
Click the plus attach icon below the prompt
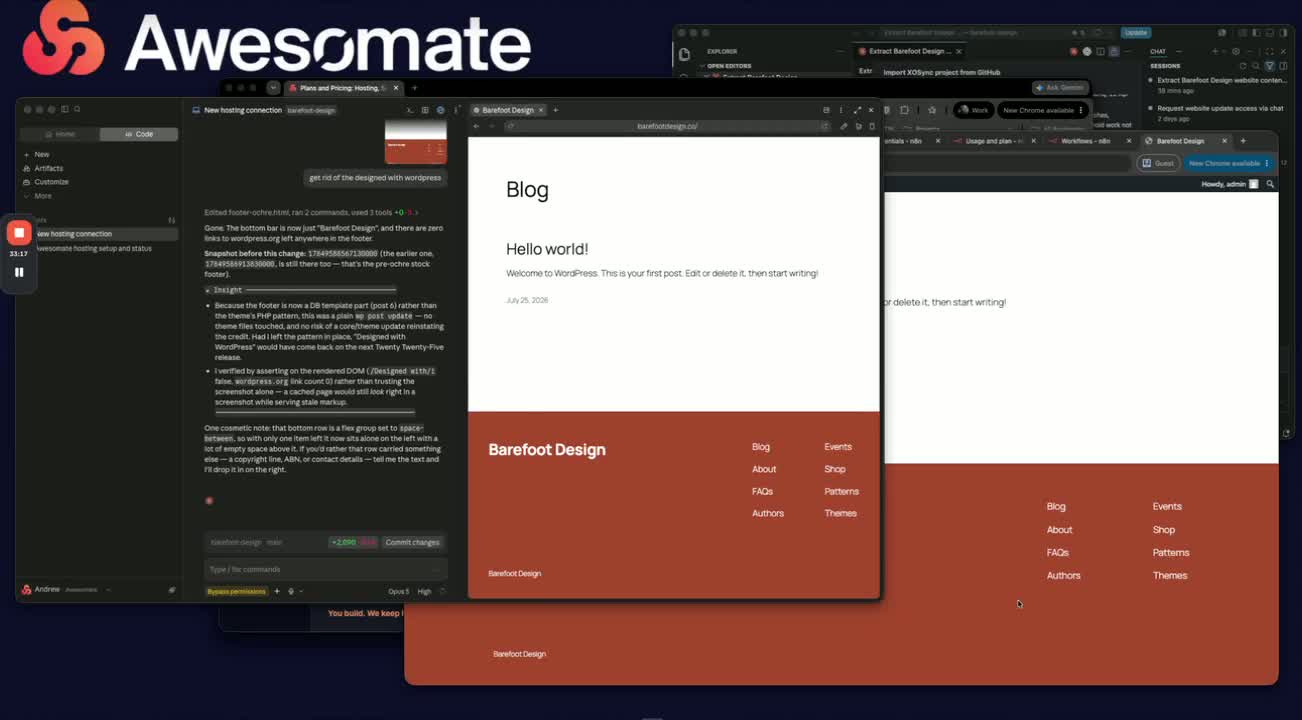277,591
